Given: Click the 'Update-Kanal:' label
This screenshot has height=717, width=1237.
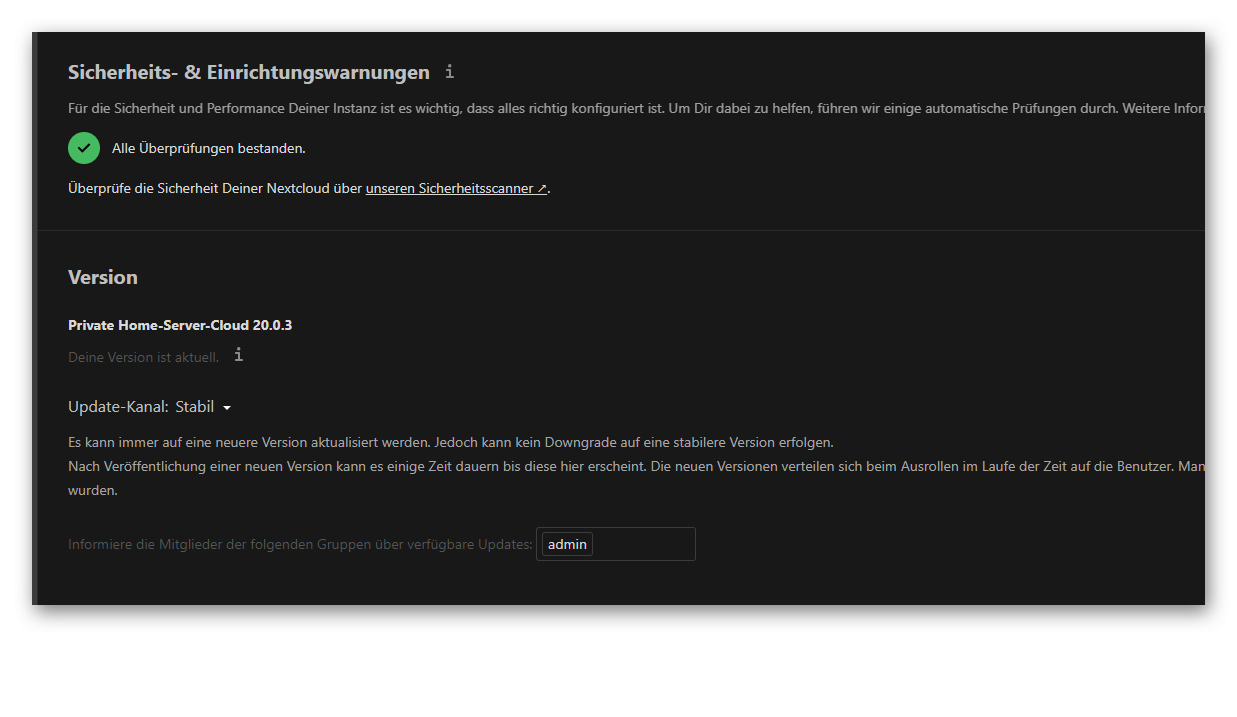Looking at the screenshot, I should [118, 407].
